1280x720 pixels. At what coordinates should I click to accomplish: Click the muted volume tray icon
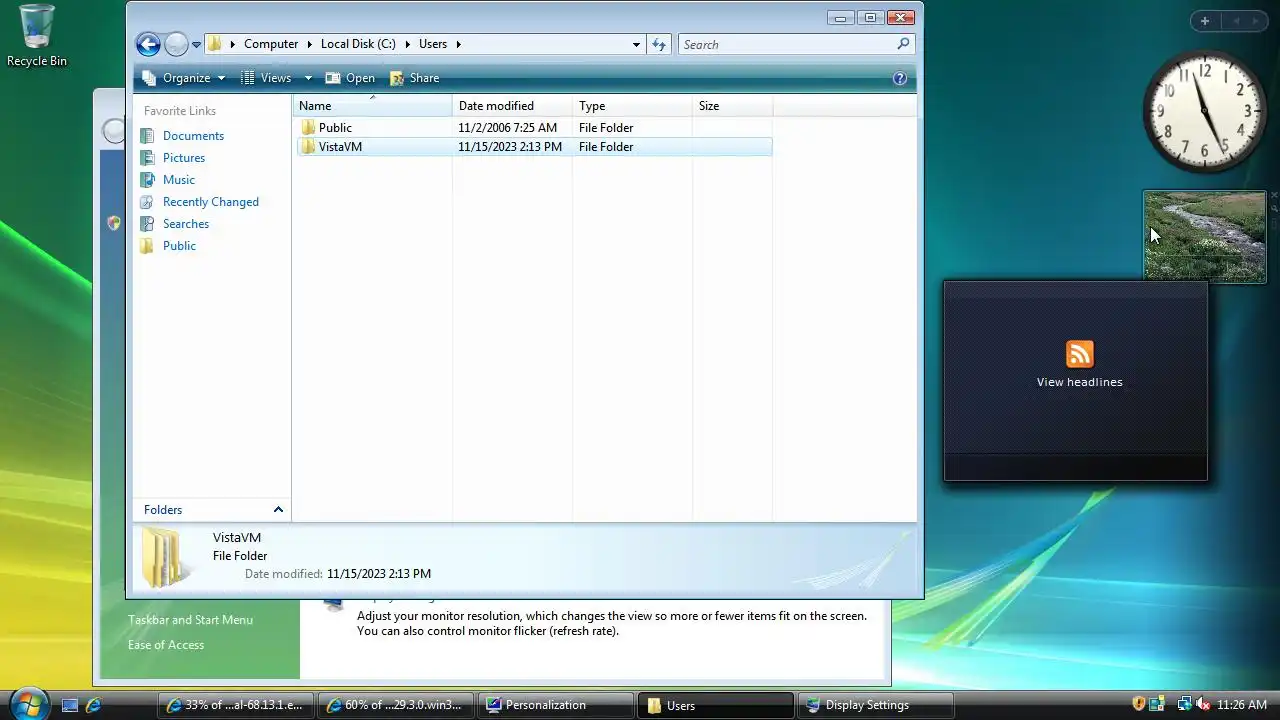[x=1203, y=705]
